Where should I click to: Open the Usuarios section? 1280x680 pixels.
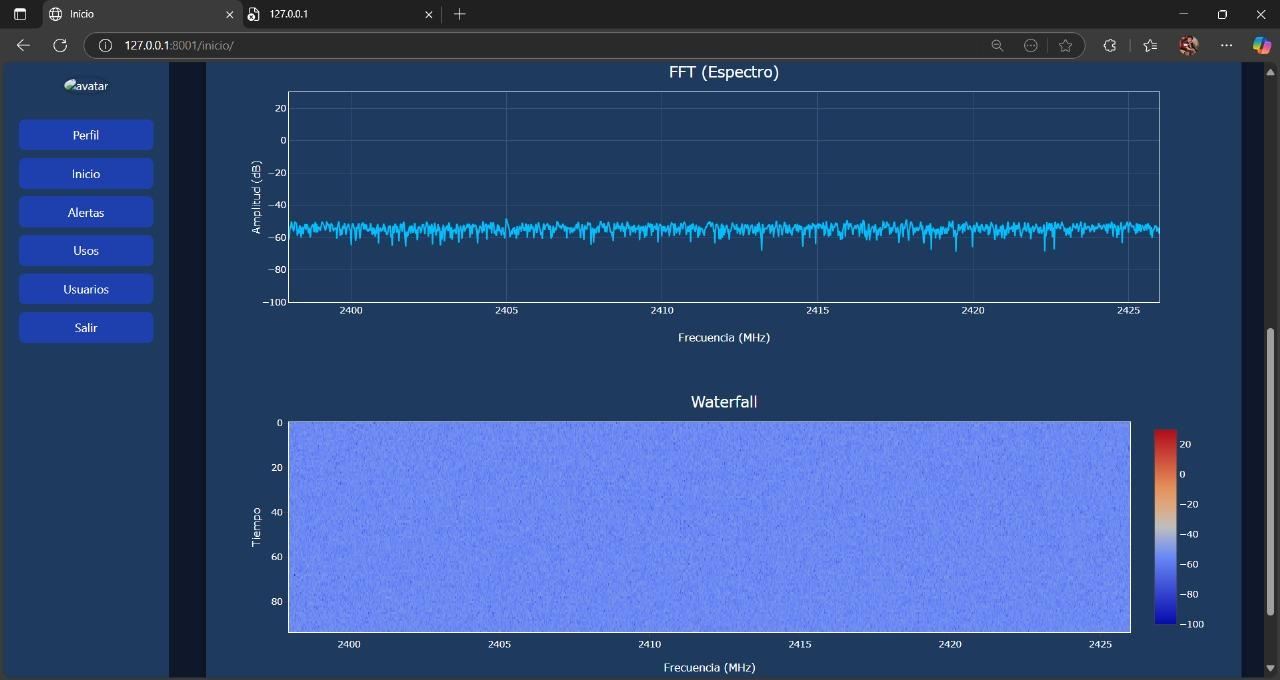86,289
